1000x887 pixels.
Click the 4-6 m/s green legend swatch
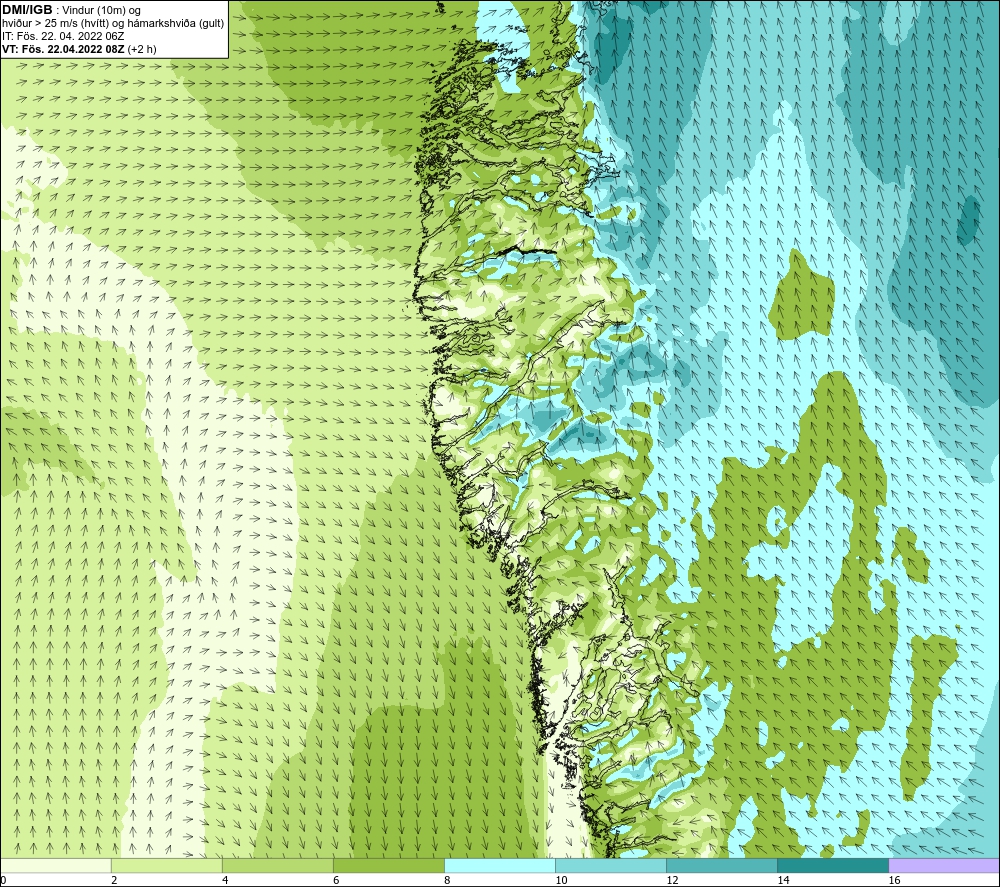coord(278,865)
